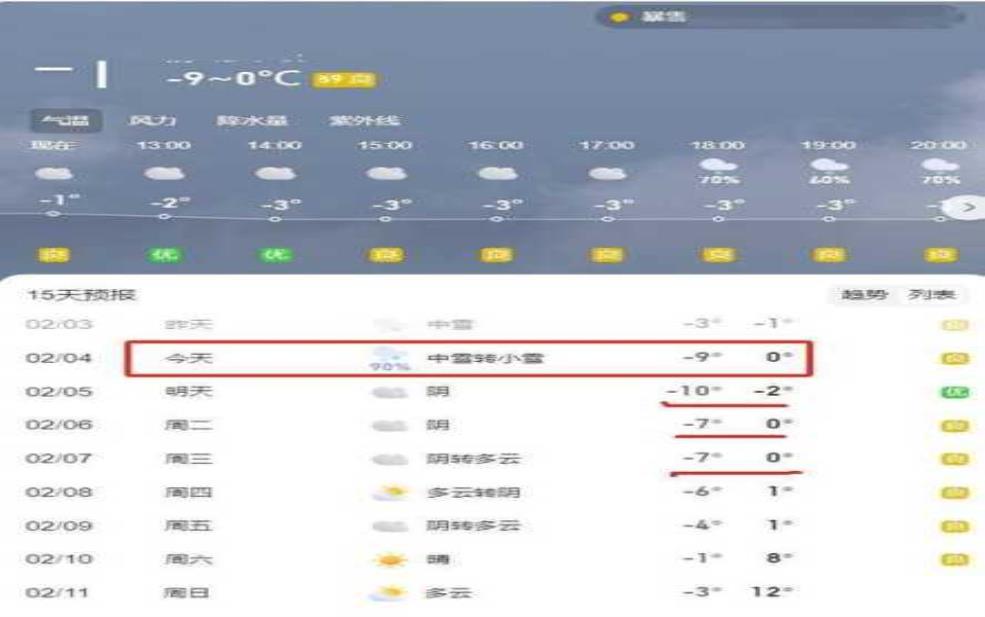
Task: Tap the air quality badge below 16:00
Action: (496, 254)
